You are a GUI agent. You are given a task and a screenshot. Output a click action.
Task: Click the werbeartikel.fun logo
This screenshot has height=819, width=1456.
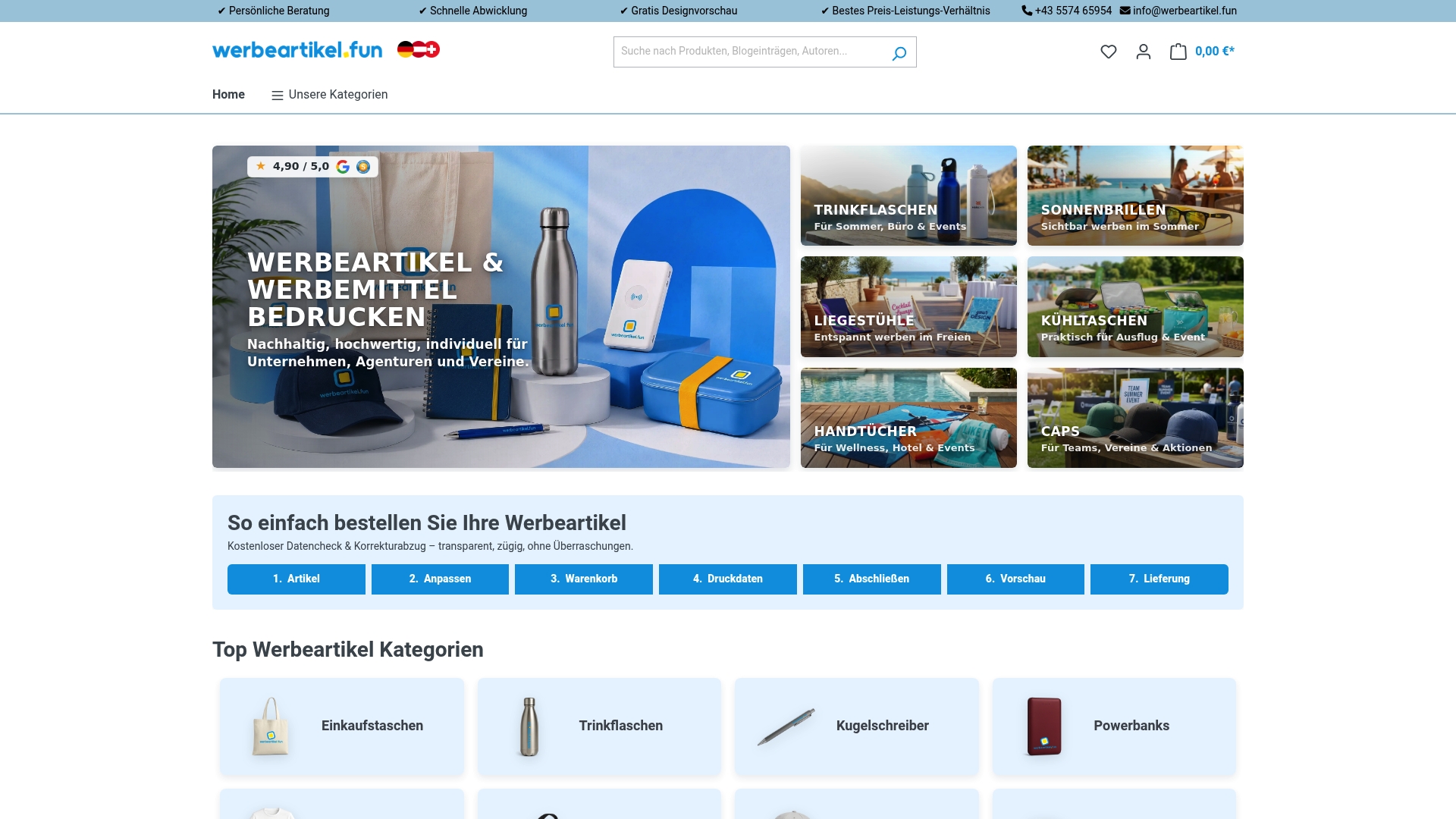pyautogui.click(x=297, y=50)
